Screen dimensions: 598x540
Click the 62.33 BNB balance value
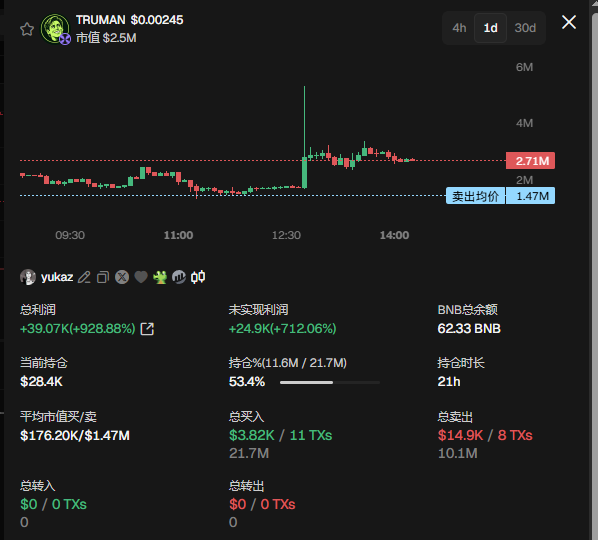coord(469,329)
